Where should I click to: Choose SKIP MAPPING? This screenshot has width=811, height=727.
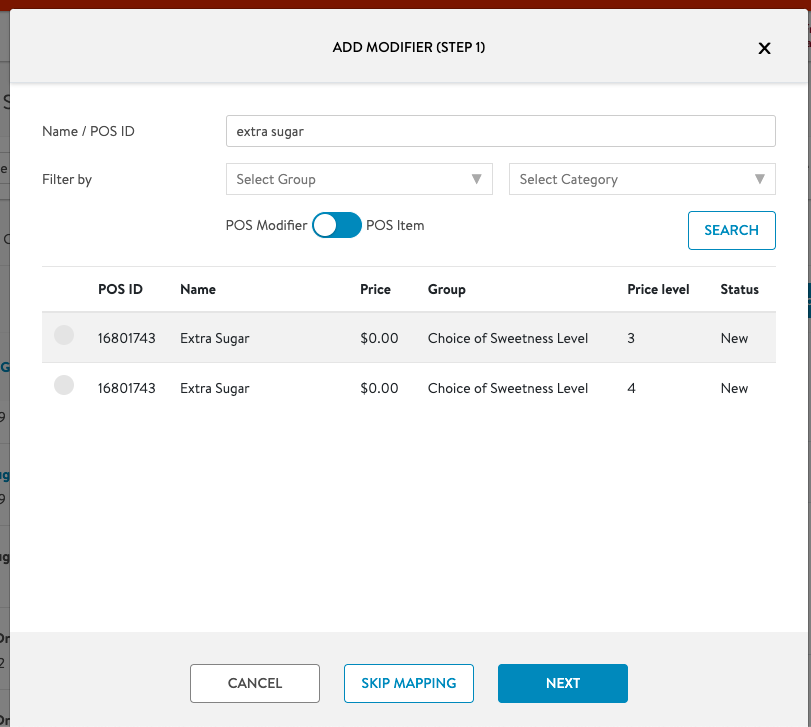[409, 683]
